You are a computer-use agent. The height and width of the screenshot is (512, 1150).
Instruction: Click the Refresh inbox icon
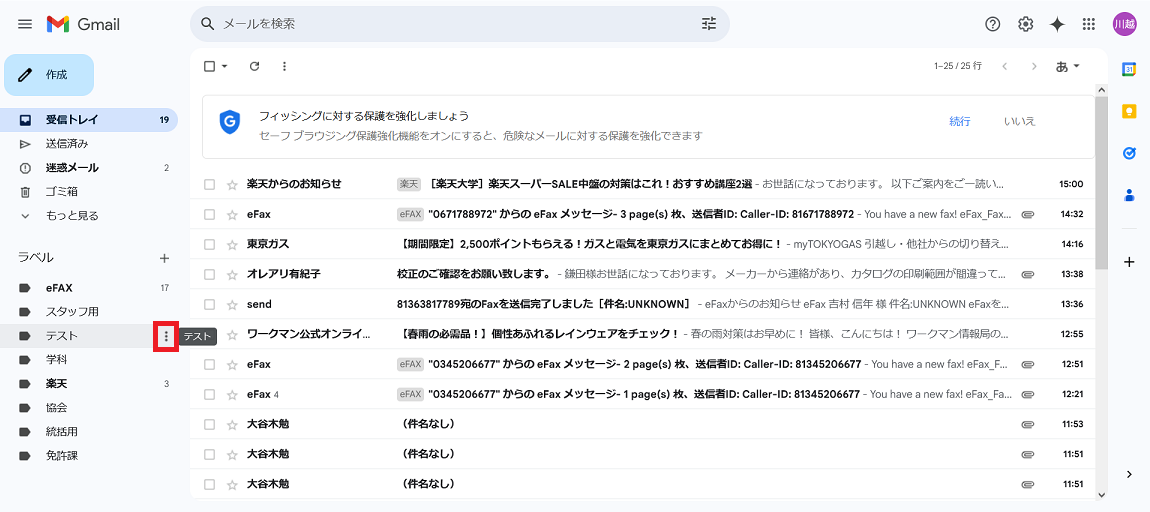tap(254, 67)
